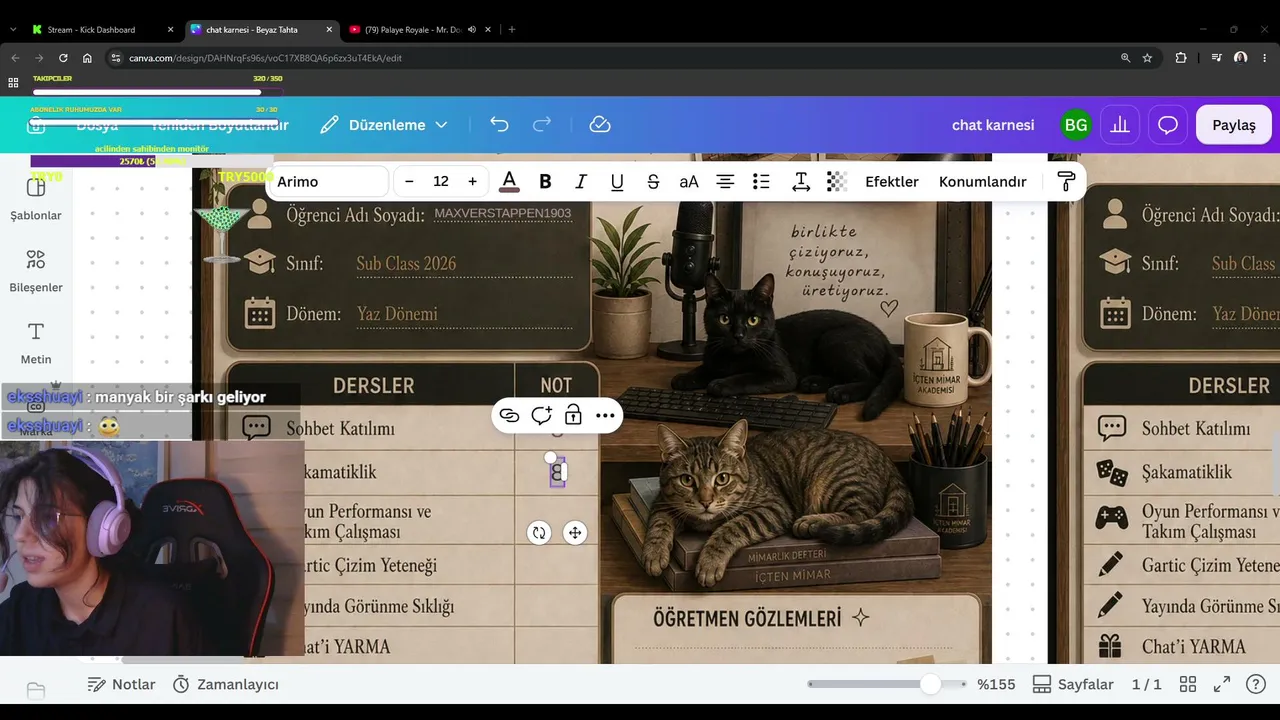Apply italic formatting
Screen dimensions: 1280x720
click(581, 181)
